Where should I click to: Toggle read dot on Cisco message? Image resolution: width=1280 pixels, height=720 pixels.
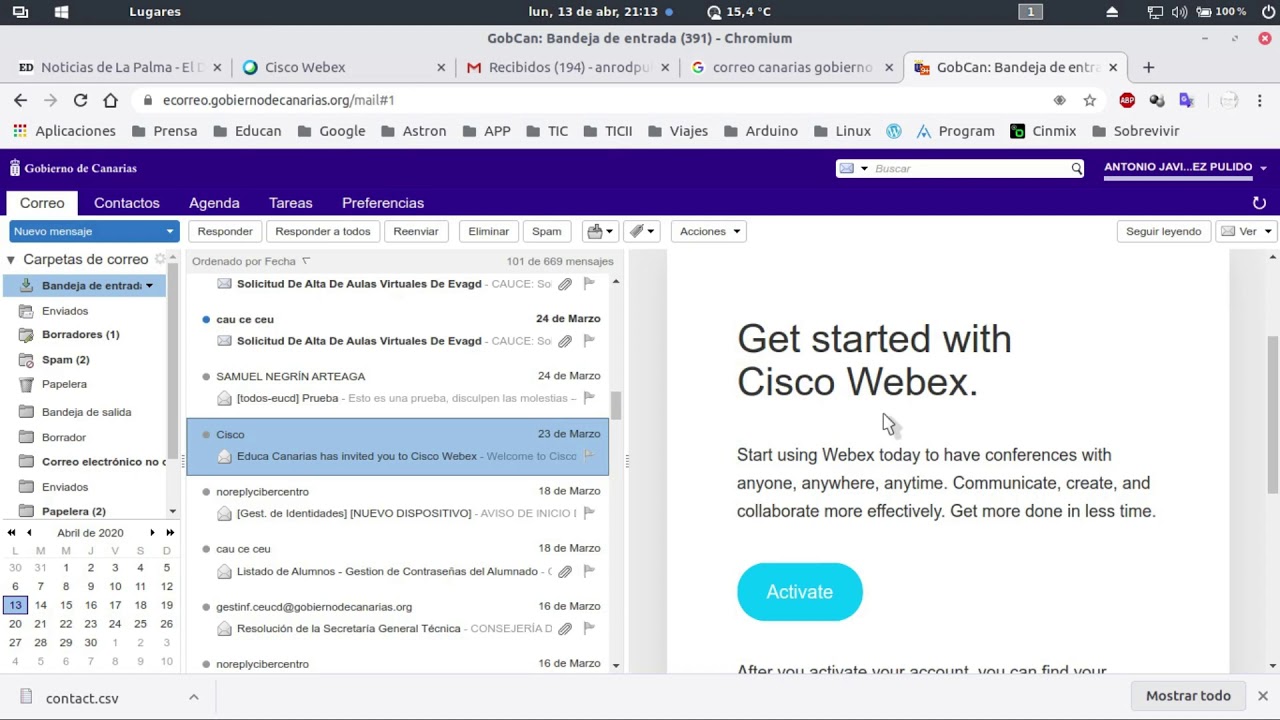pos(206,434)
